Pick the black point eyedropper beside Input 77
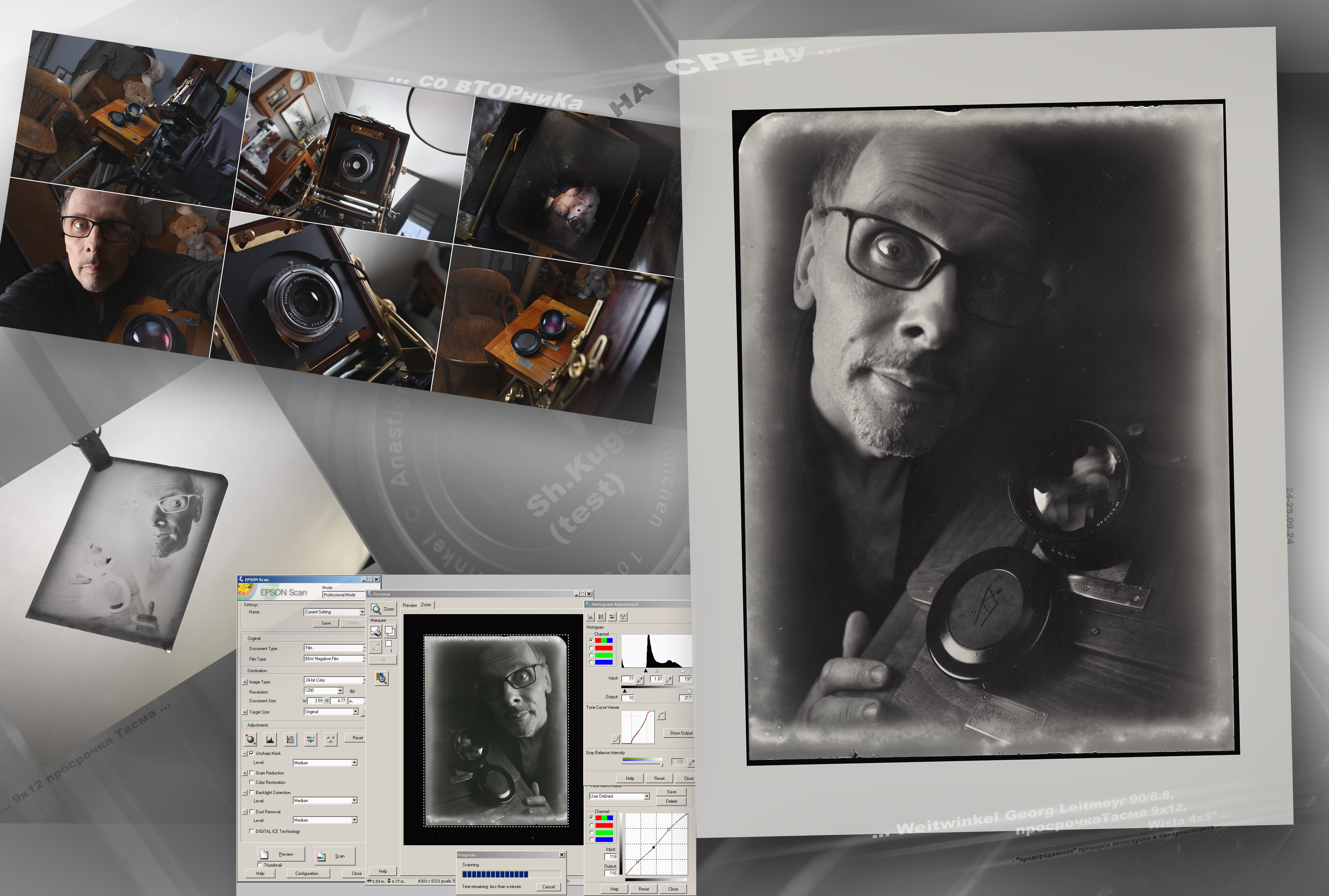Screen dimensions: 1329x896 [x=640, y=679]
